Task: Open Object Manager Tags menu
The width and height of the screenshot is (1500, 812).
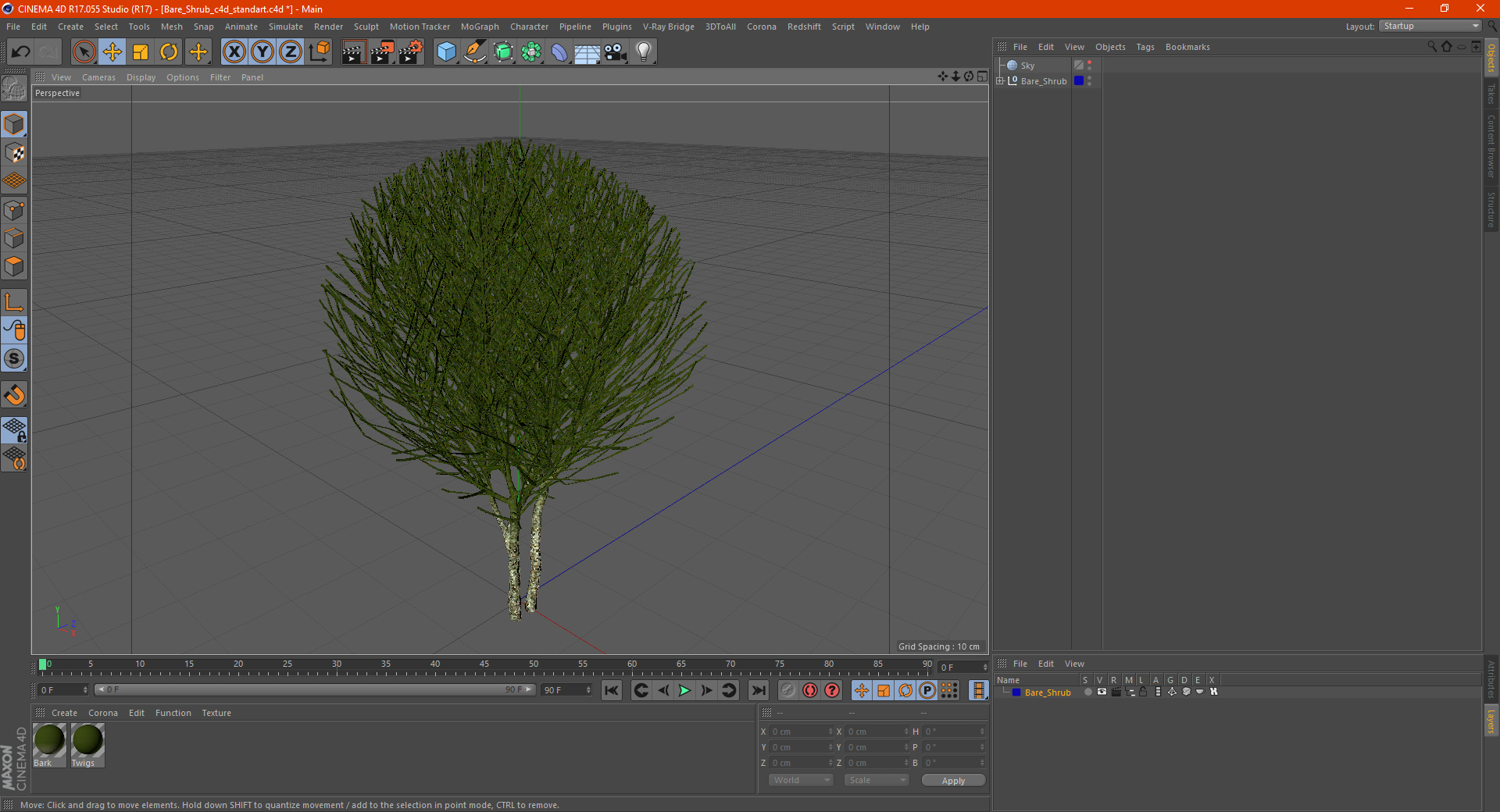Action: point(1145,47)
